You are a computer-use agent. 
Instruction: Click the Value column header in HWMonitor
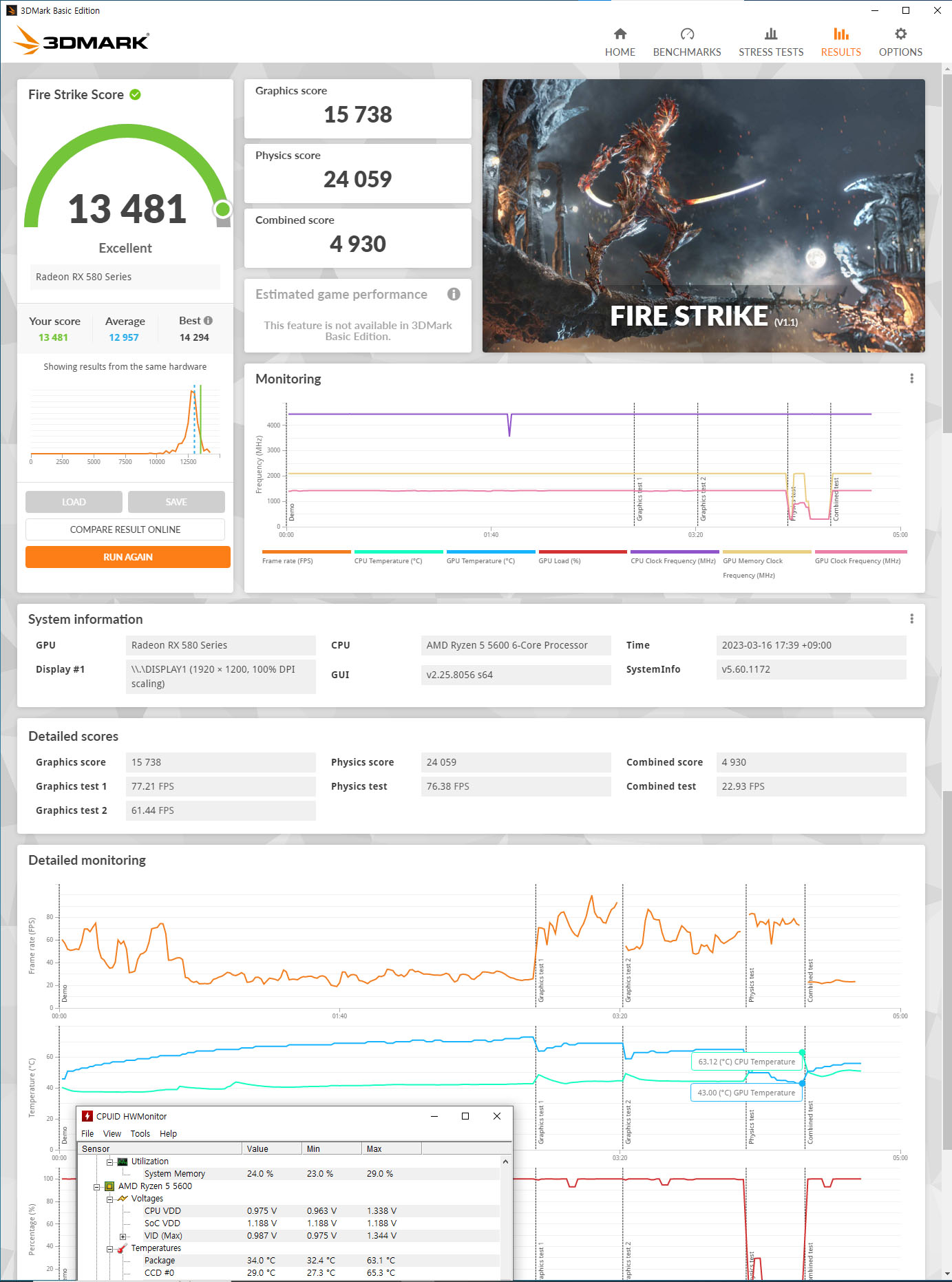272,1148
